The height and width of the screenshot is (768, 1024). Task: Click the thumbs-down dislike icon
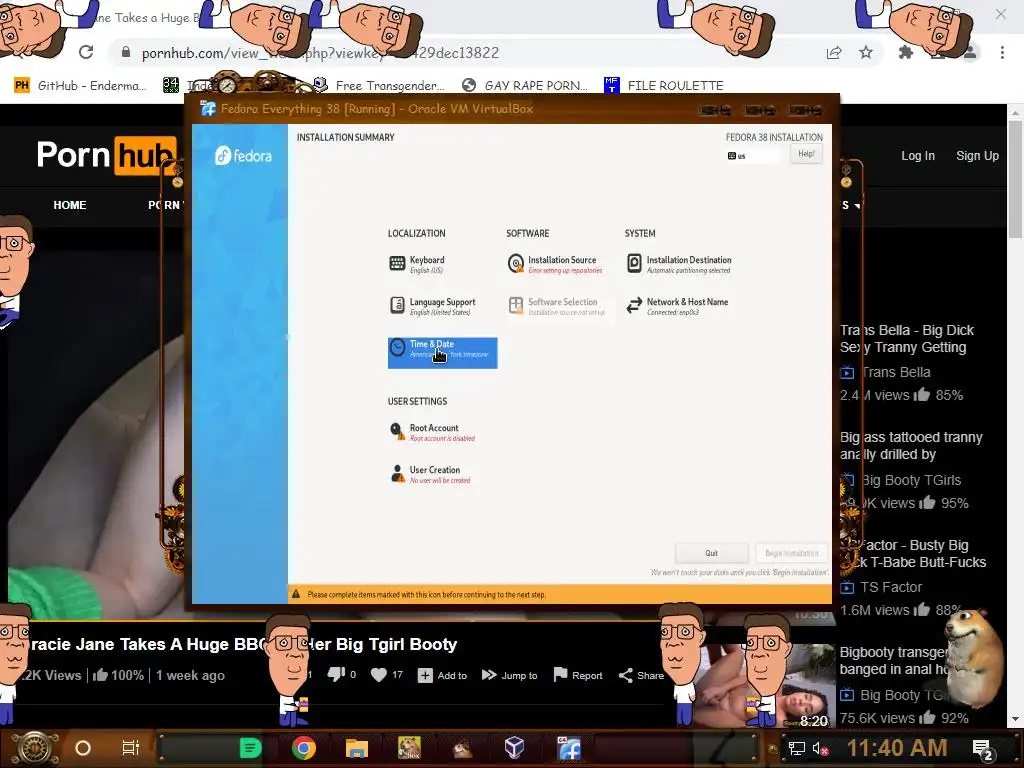coord(336,675)
